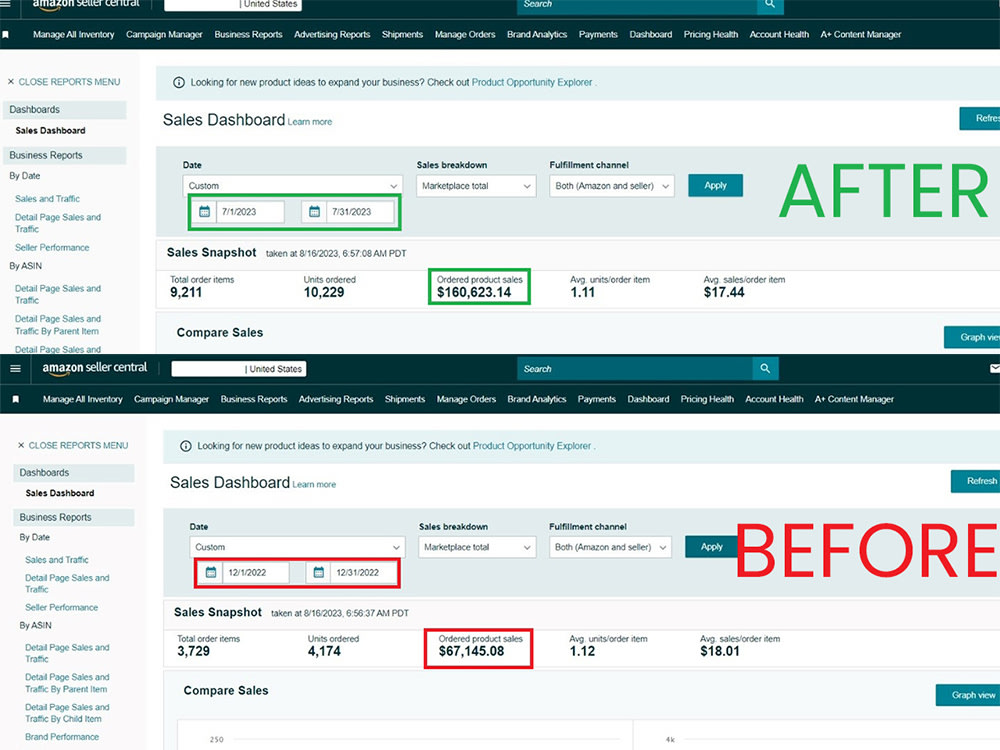Open Campaign Manager in BEFORE nav

click(172, 399)
